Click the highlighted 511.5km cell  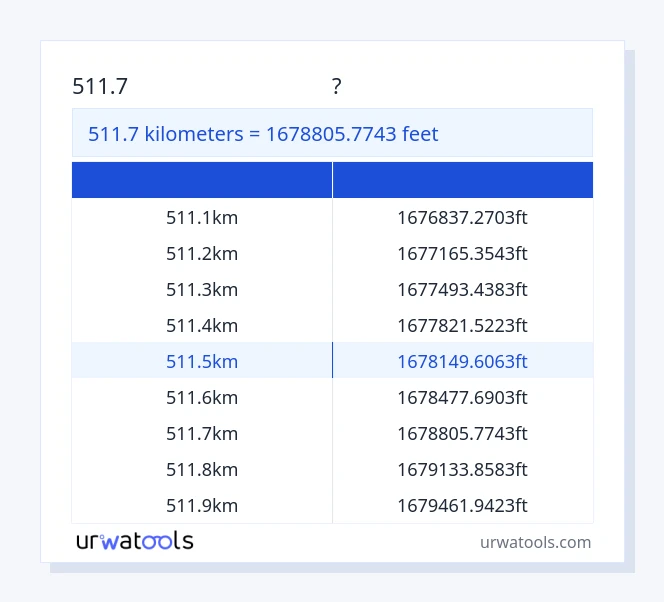coord(202,361)
